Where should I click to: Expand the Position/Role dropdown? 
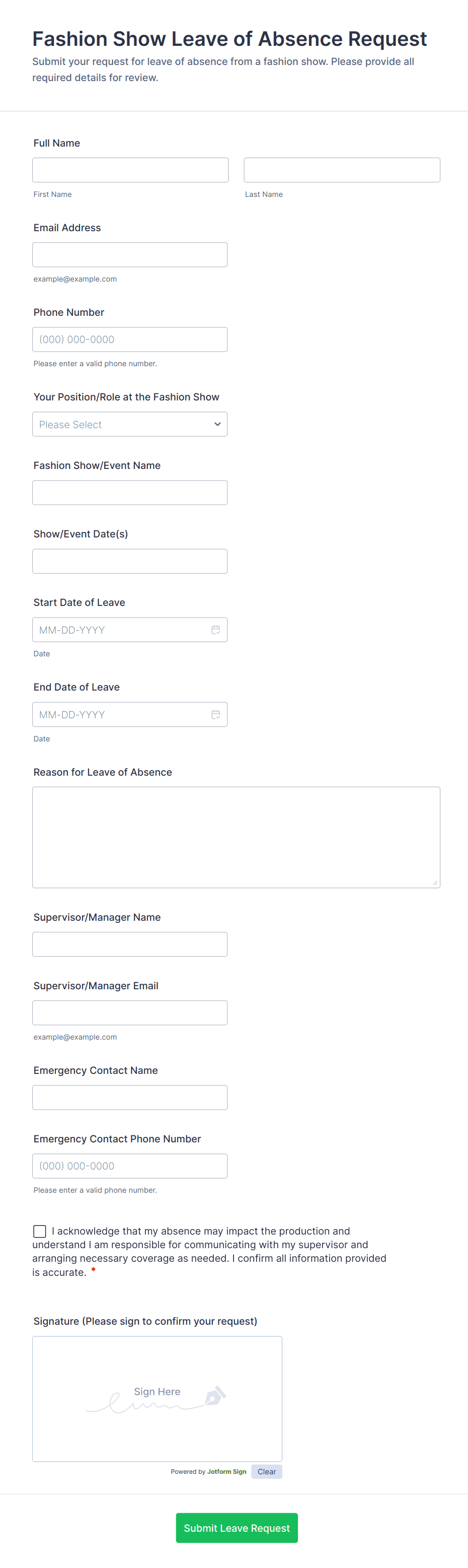click(129, 424)
